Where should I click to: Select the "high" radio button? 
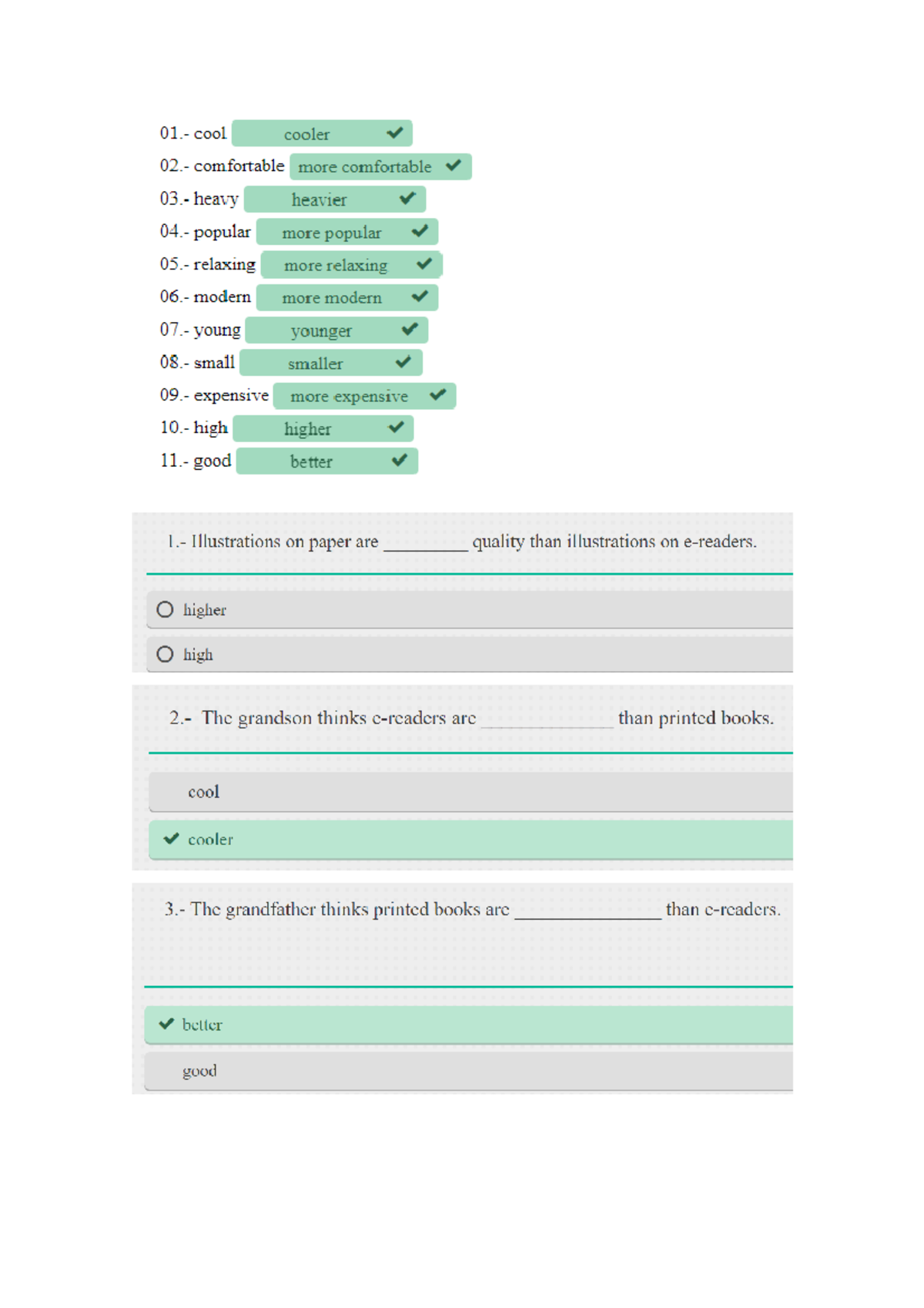(x=165, y=655)
